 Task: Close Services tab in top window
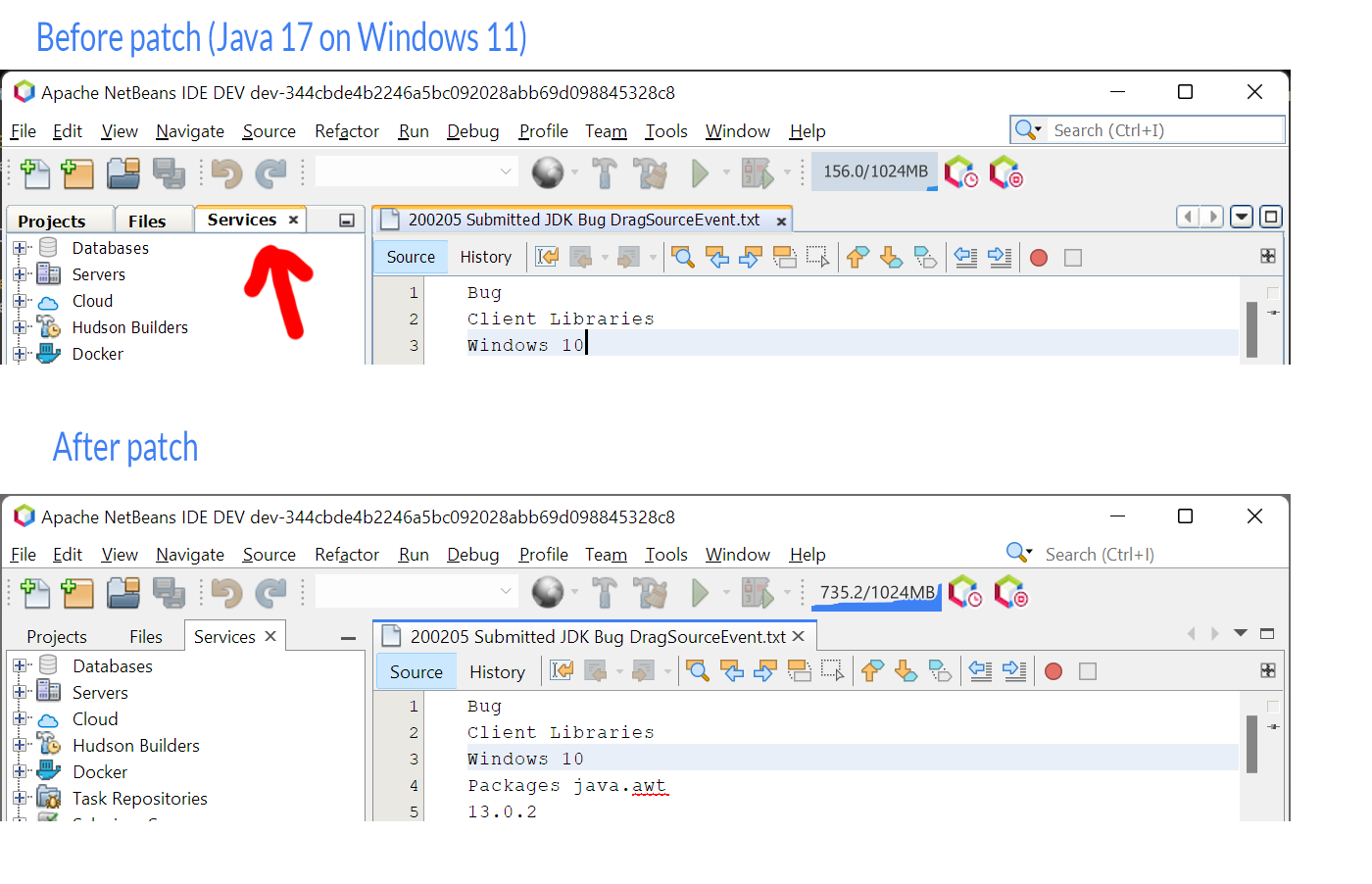pyautogui.click(x=293, y=220)
